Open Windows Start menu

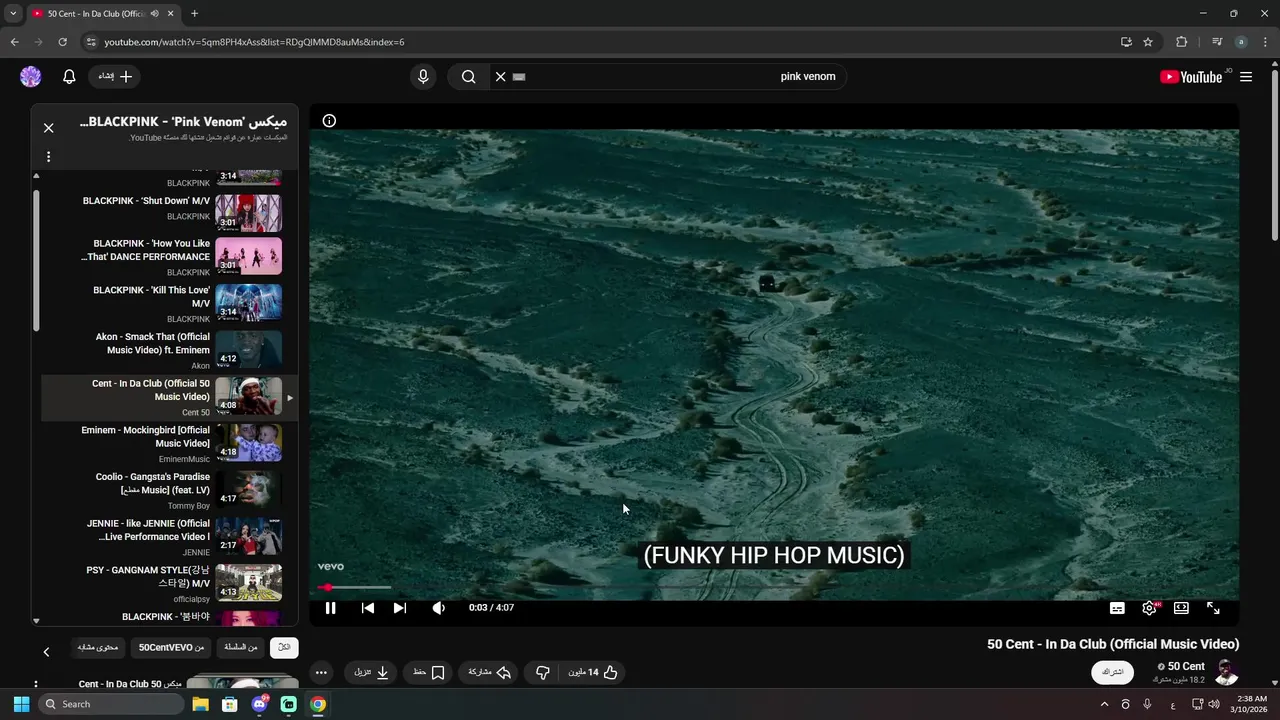coord(21,704)
